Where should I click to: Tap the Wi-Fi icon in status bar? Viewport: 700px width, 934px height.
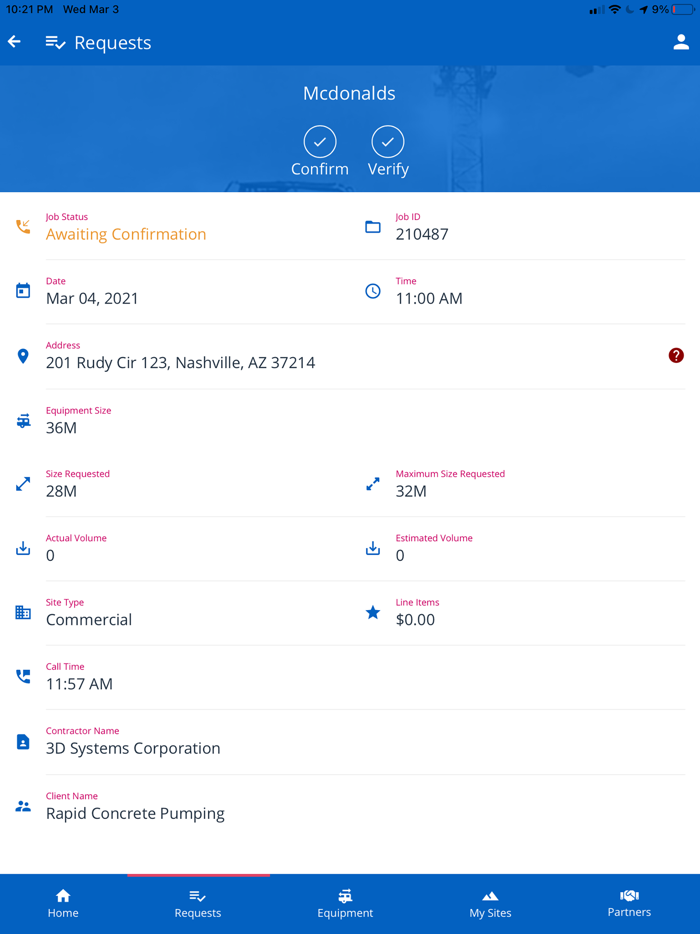tap(615, 10)
